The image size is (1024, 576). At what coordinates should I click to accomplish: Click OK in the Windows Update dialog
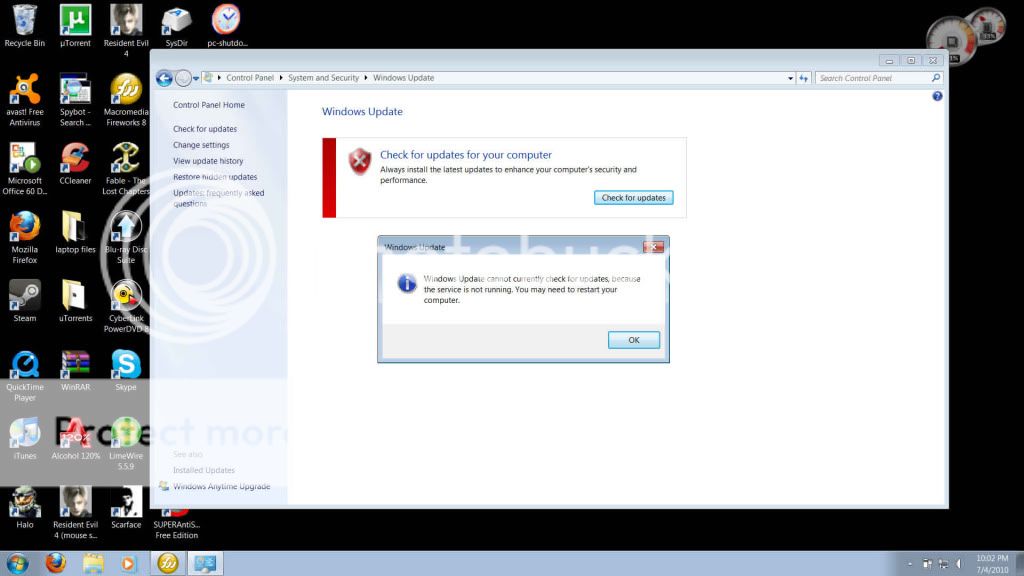634,340
